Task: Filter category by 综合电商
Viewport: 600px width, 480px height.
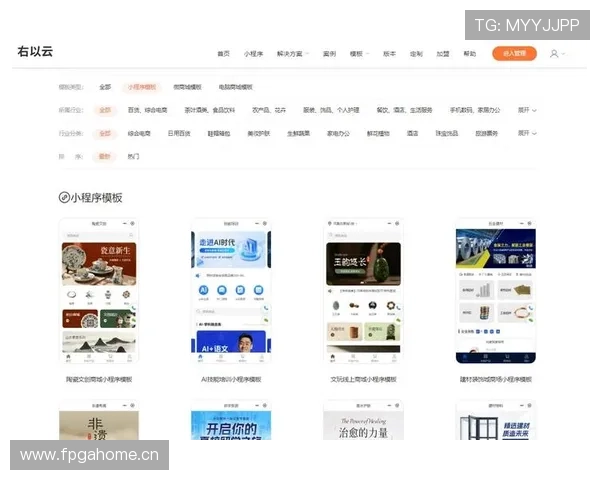Action: [139, 133]
